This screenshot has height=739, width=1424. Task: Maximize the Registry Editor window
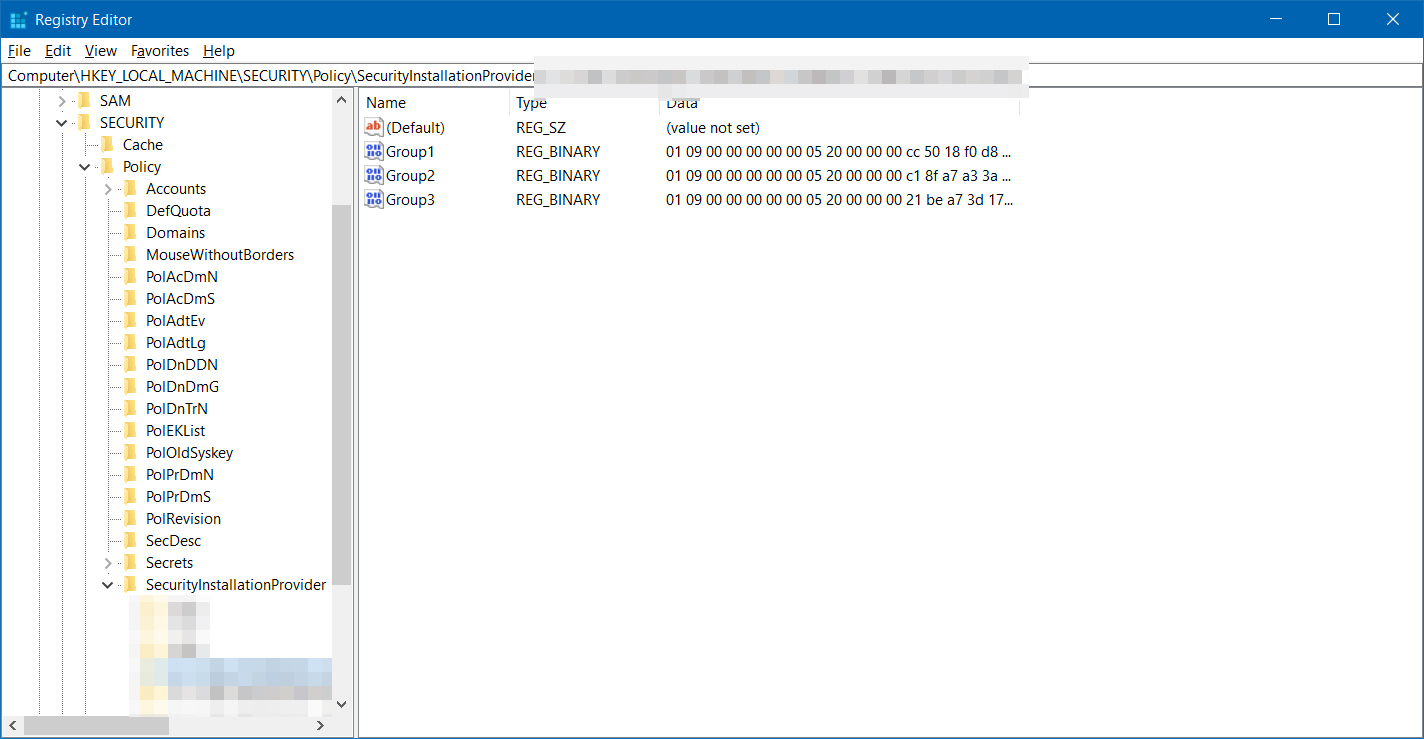tap(1334, 19)
